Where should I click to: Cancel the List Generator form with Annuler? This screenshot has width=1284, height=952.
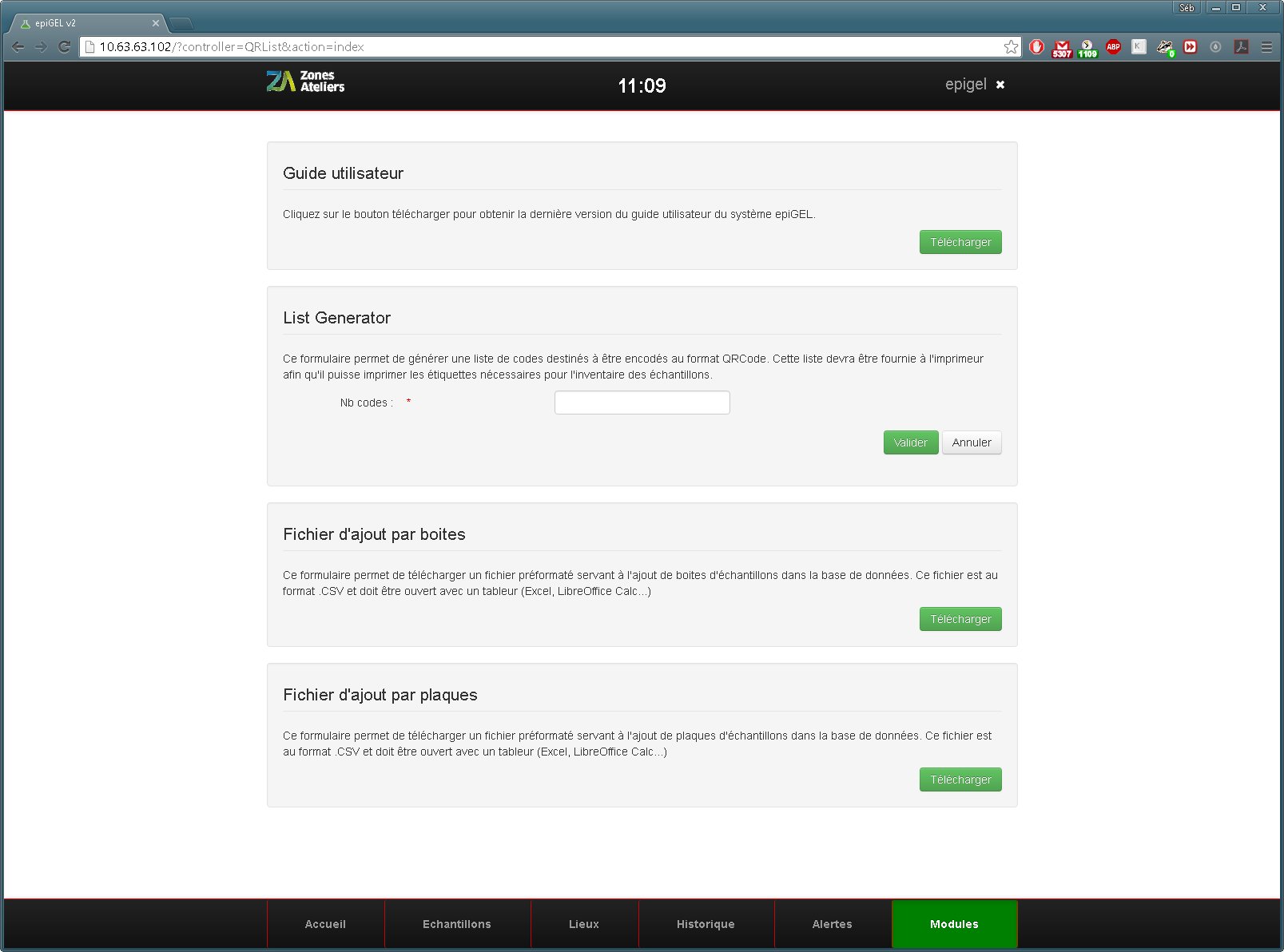pyautogui.click(x=972, y=442)
